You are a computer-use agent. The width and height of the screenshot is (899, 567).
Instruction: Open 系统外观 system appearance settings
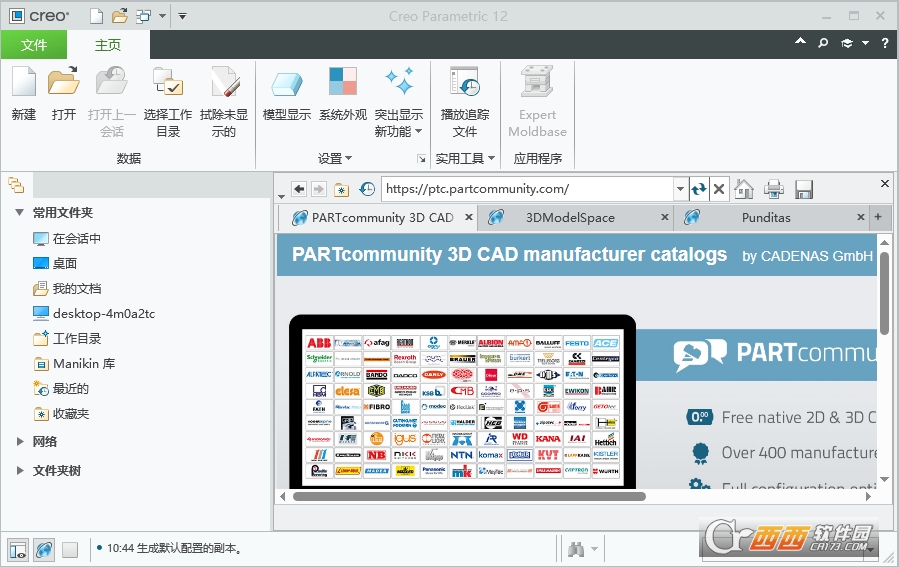(343, 81)
